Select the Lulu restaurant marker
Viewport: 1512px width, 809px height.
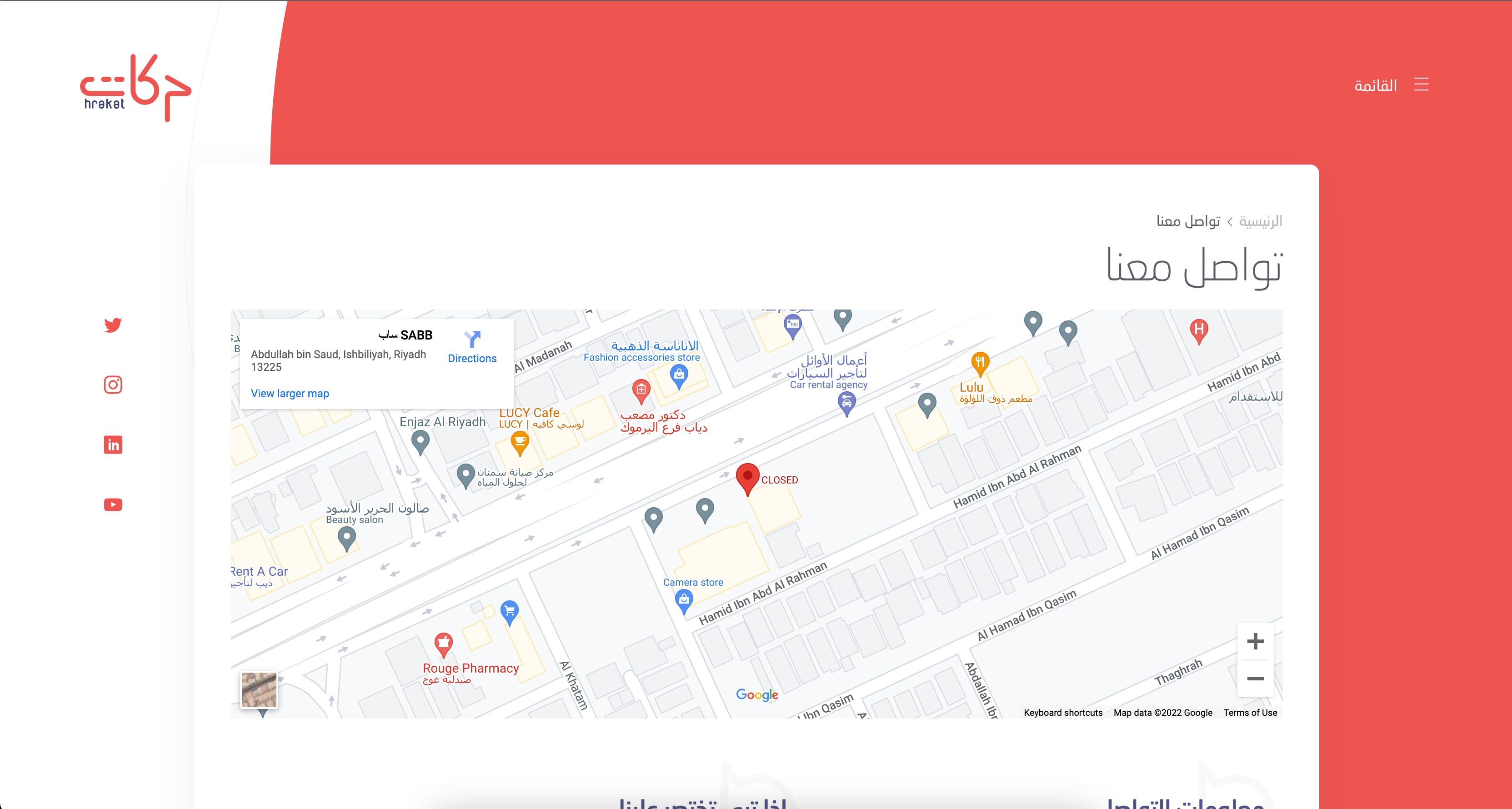pos(980,364)
